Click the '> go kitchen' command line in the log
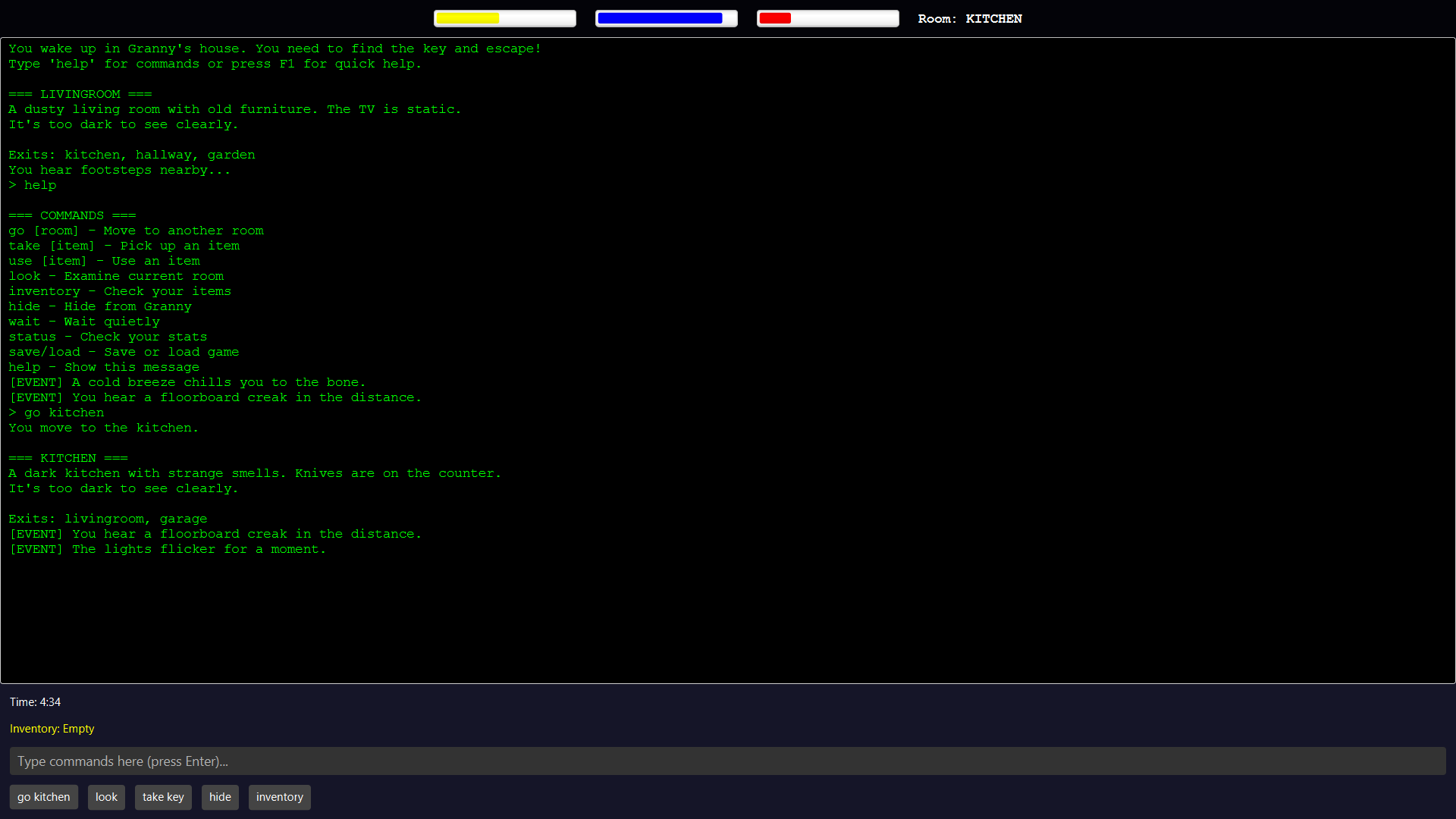Image resolution: width=1456 pixels, height=819 pixels. [x=57, y=413]
